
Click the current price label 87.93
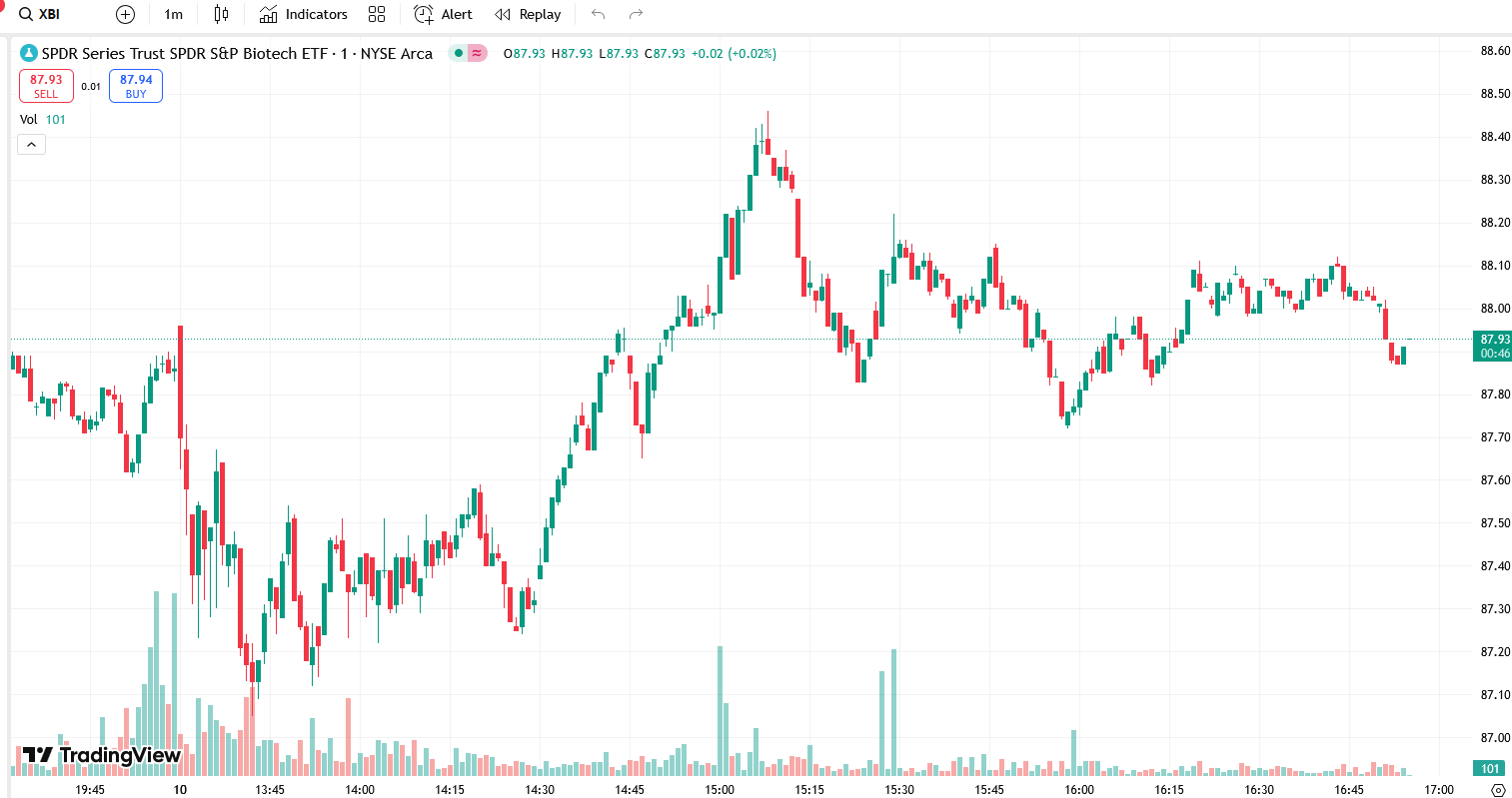click(x=1495, y=340)
